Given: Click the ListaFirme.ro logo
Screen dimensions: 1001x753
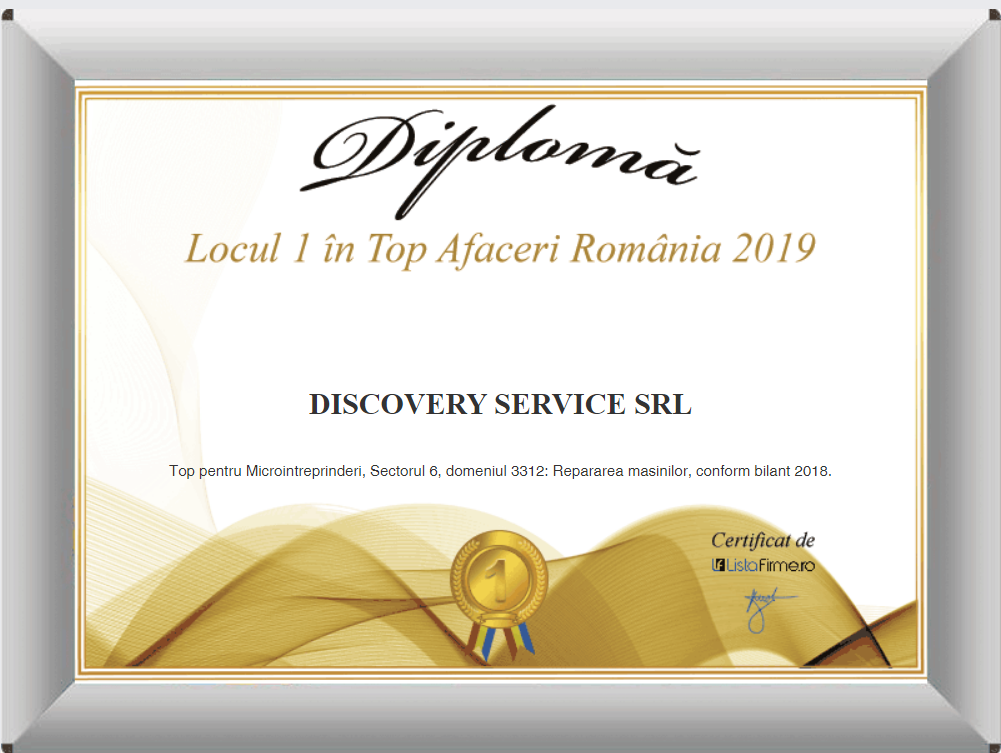Looking at the screenshot, I should tap(763, 565).
